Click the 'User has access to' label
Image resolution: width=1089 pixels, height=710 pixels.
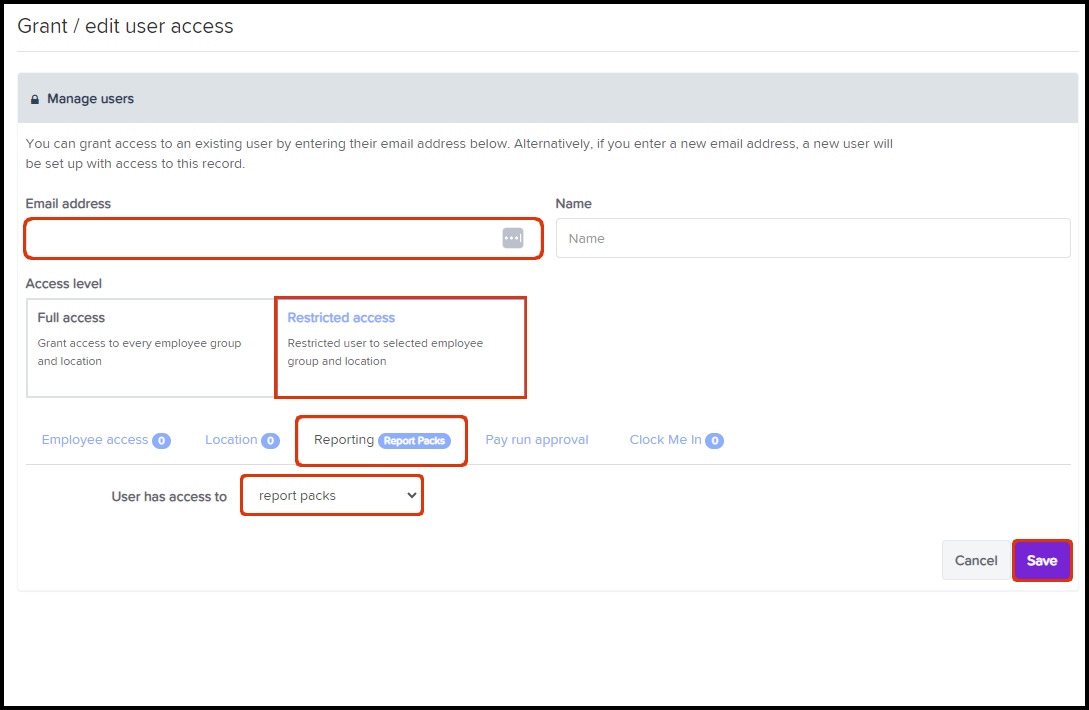(x=169, y=496)
